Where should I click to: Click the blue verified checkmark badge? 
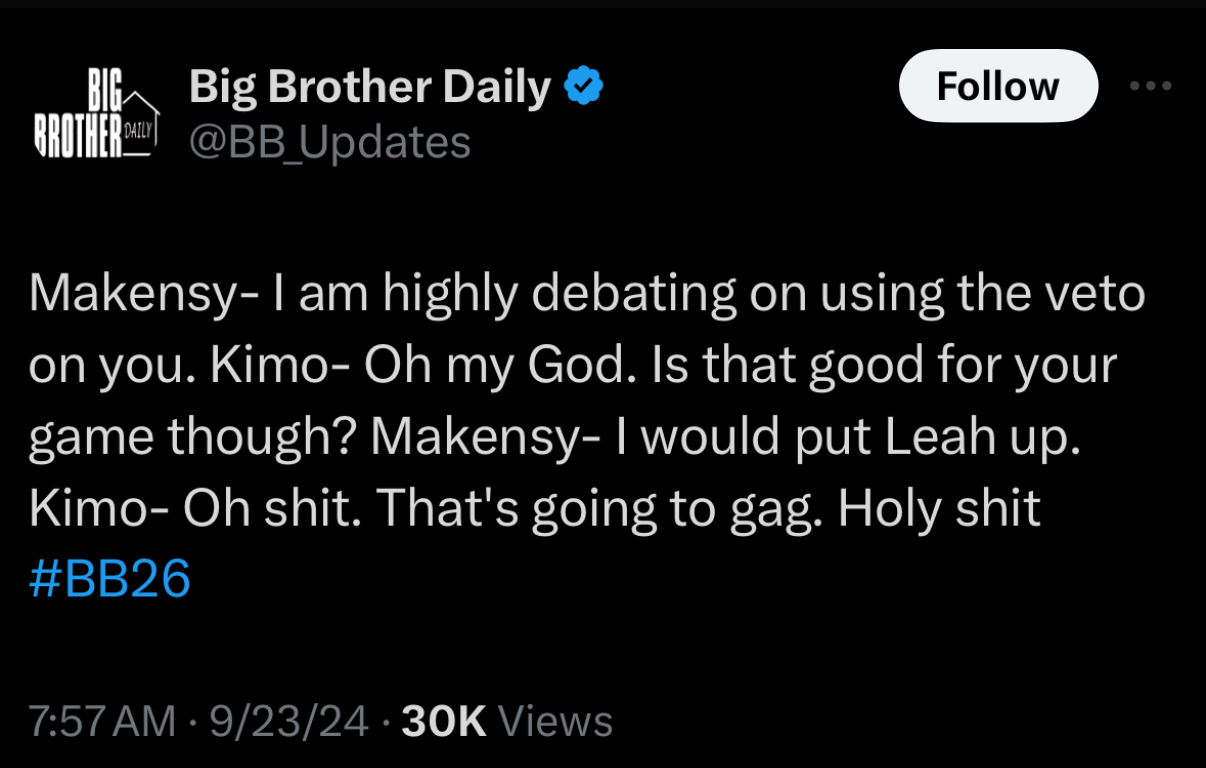[x=584, y=88]
